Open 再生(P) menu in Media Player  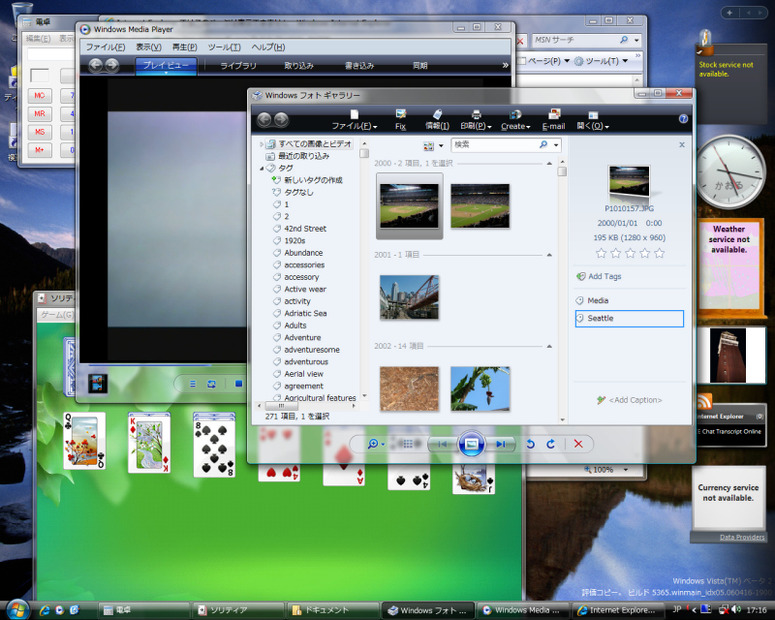[184, 47]
